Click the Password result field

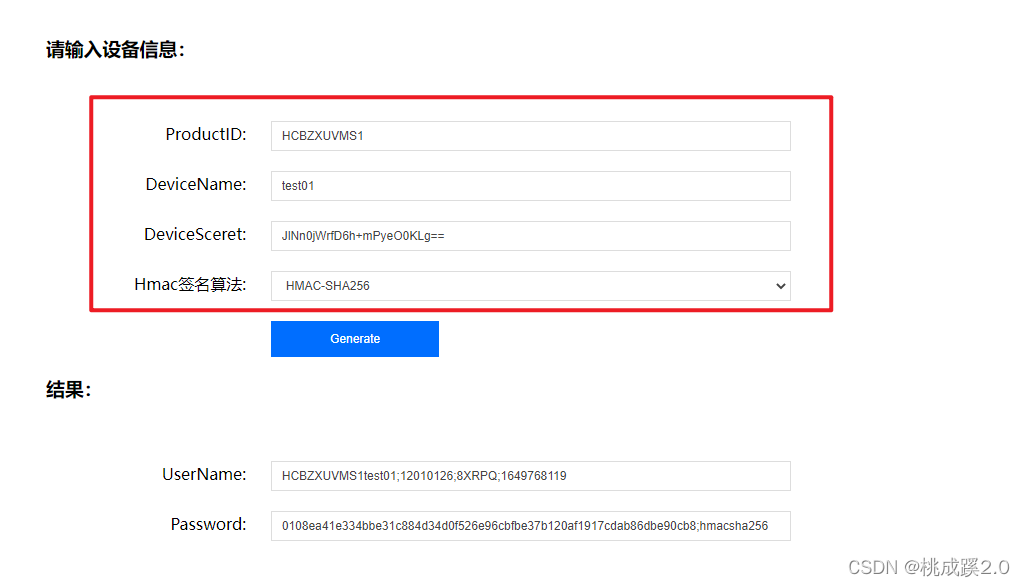pos(530,526)
